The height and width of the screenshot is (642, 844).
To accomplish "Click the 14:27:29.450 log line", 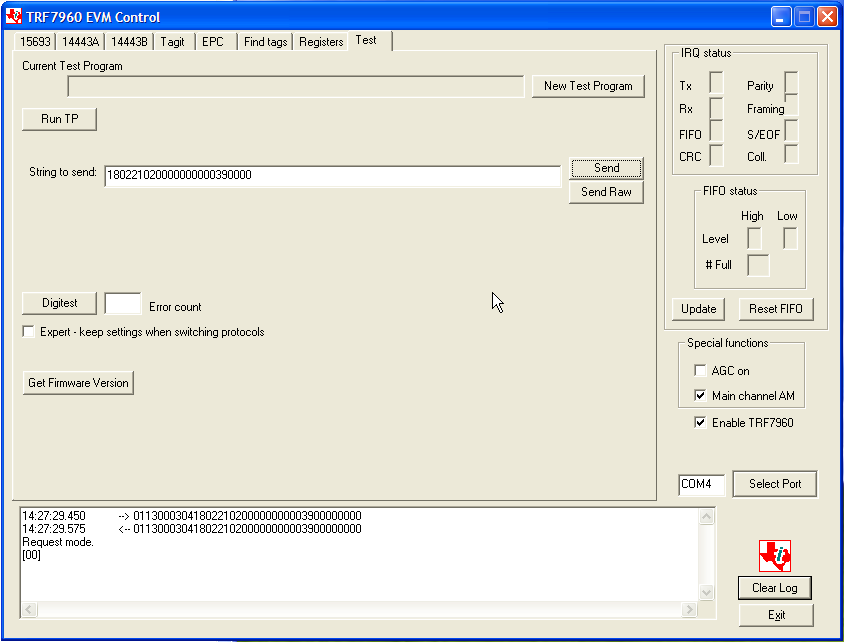I will 192,516.
